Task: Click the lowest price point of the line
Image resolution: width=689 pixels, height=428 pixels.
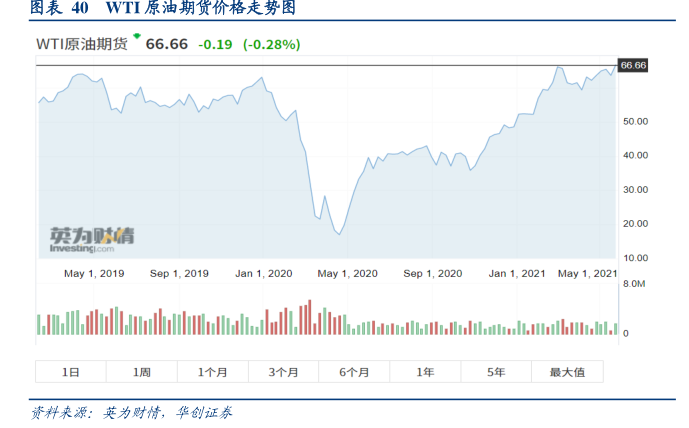Action: (340, 234)
